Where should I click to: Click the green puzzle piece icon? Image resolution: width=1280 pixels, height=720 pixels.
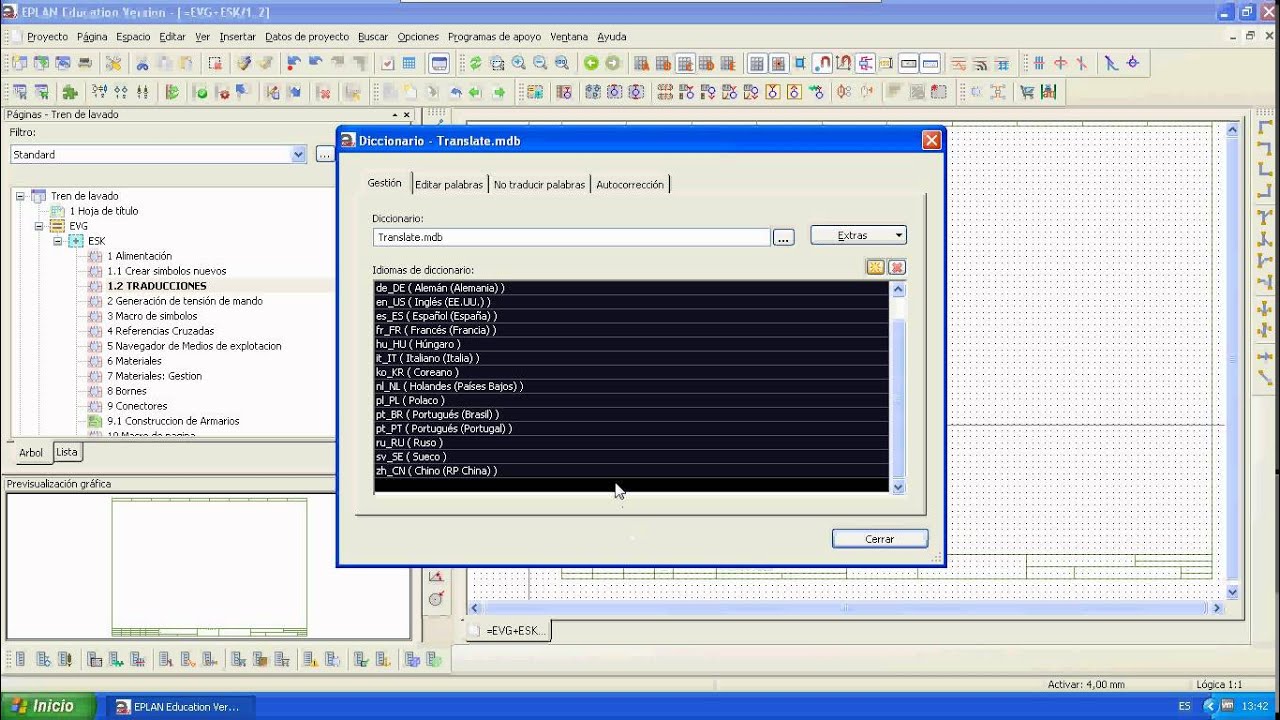[70, 92]
